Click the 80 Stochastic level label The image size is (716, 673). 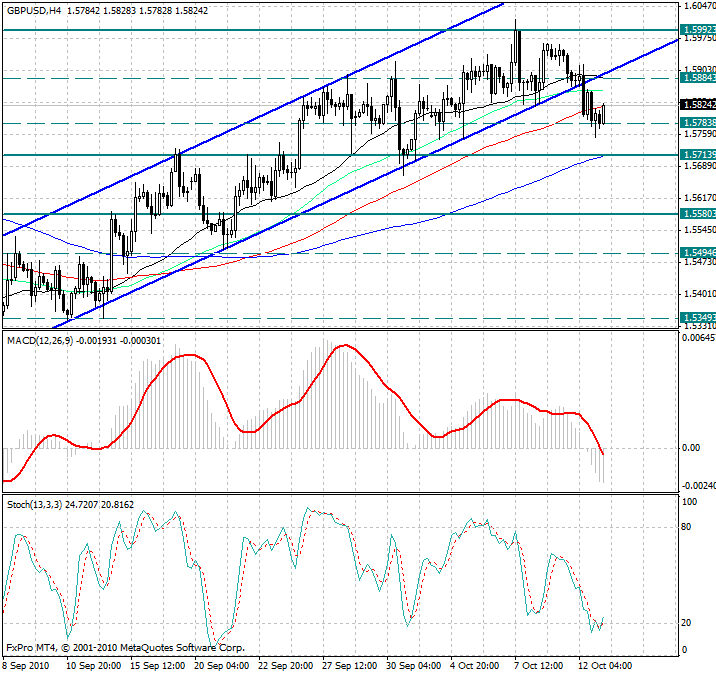(x=686, y=527)
